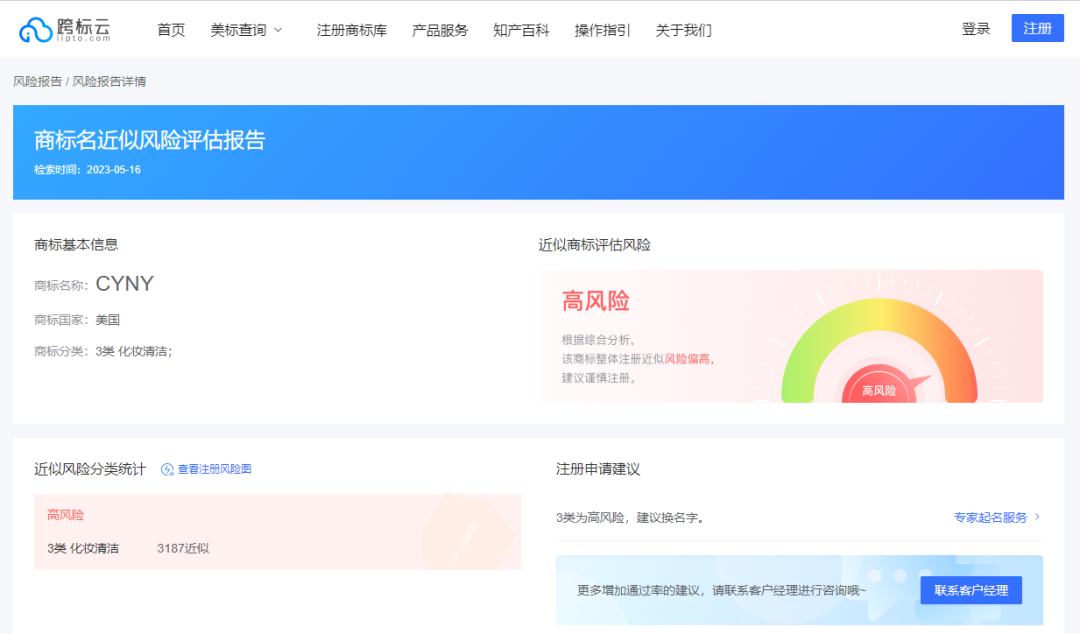Select 产品服务 from the navigation

point(439,29)
